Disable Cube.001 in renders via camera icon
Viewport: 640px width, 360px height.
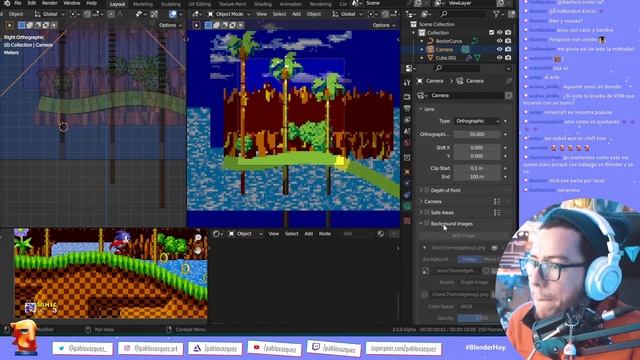click(508, 58)
